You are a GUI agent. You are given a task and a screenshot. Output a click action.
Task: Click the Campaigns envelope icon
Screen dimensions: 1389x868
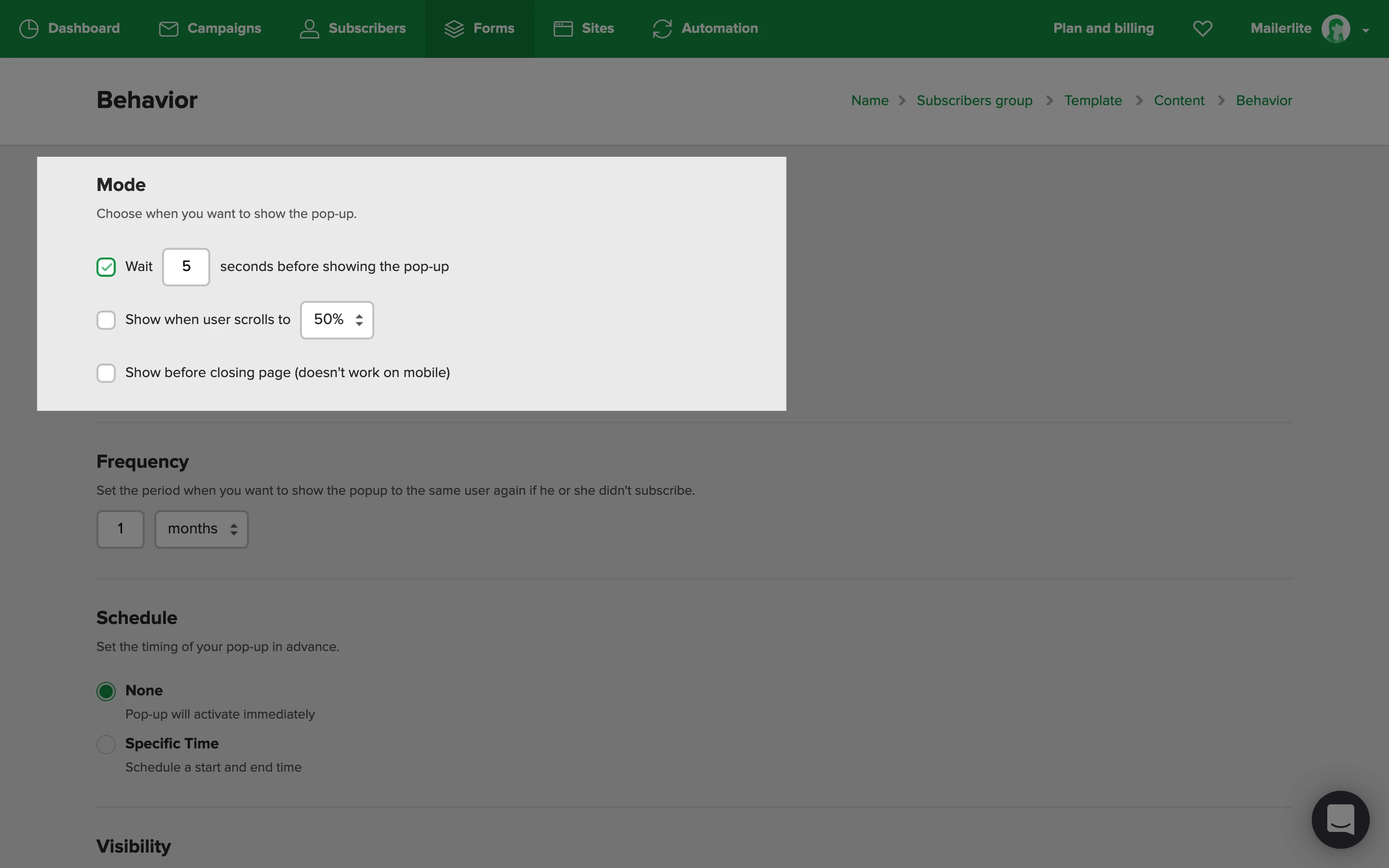pyautogui.click(x=168, y=29)
